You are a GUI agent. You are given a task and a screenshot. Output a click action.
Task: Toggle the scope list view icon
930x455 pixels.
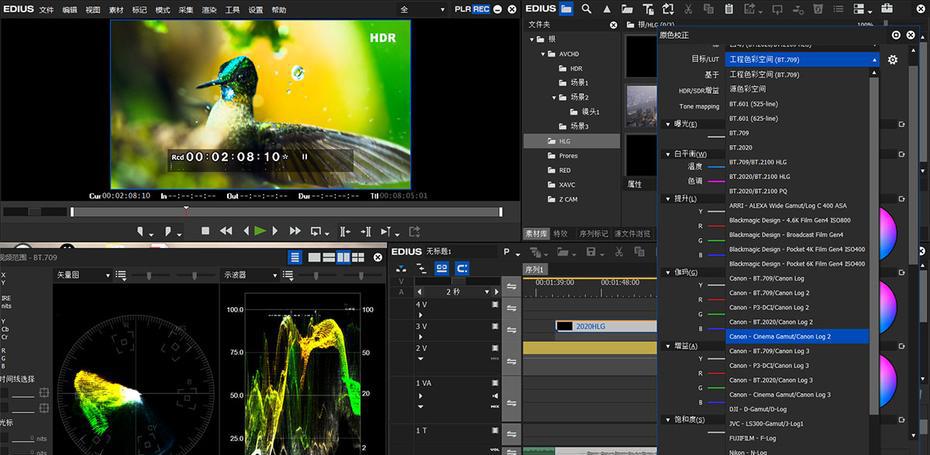pos(295,257)
